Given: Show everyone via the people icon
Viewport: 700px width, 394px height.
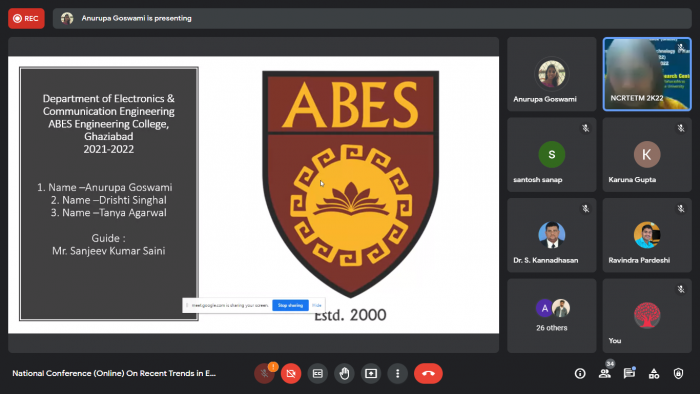Looking at the screenshot, I should 604,373.
